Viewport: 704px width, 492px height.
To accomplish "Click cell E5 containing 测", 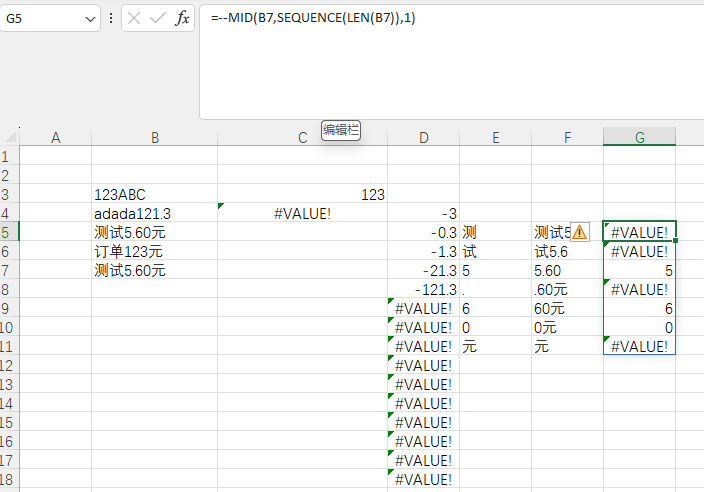I will point(495,232).
